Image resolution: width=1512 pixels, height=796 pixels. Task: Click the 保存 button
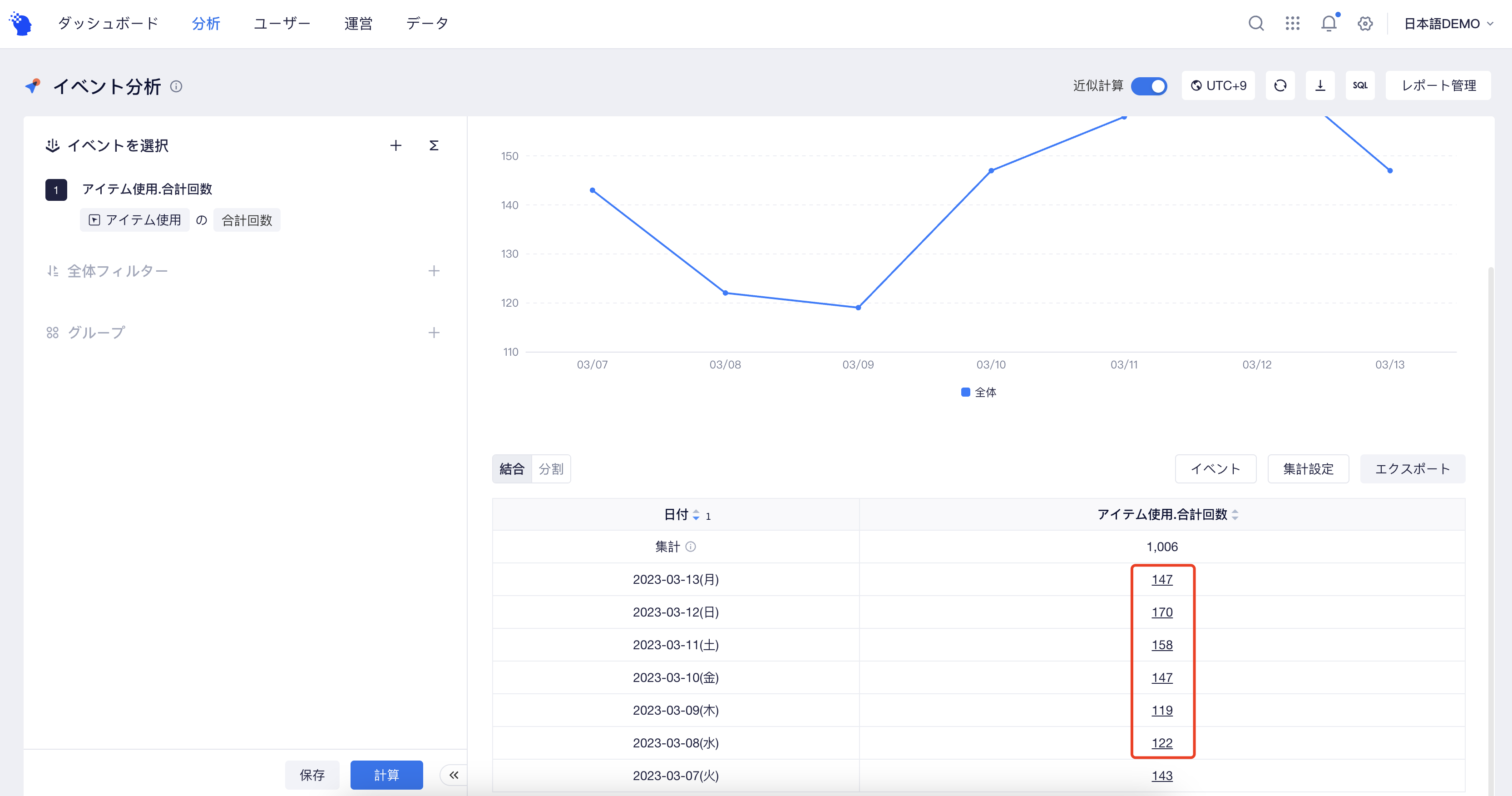click(312, 775)
